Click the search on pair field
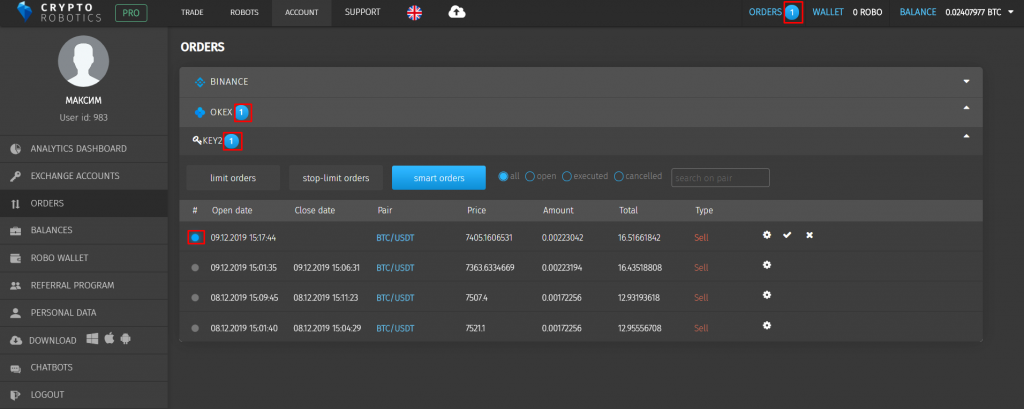The height and width of the screenshot is (409, 1024). coord(720,178)
